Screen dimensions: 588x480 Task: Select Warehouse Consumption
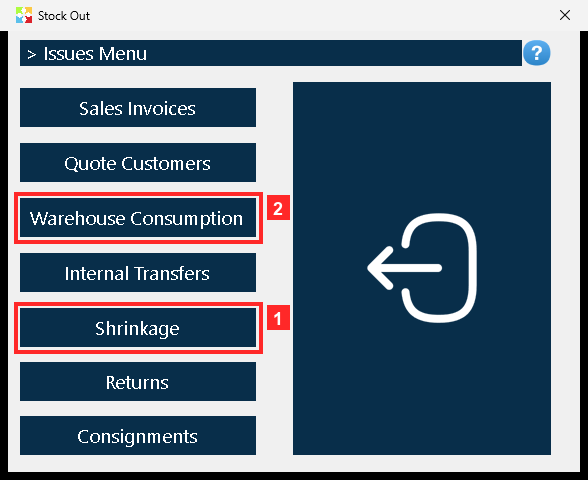pyautogui.click(x=138, y=218)
